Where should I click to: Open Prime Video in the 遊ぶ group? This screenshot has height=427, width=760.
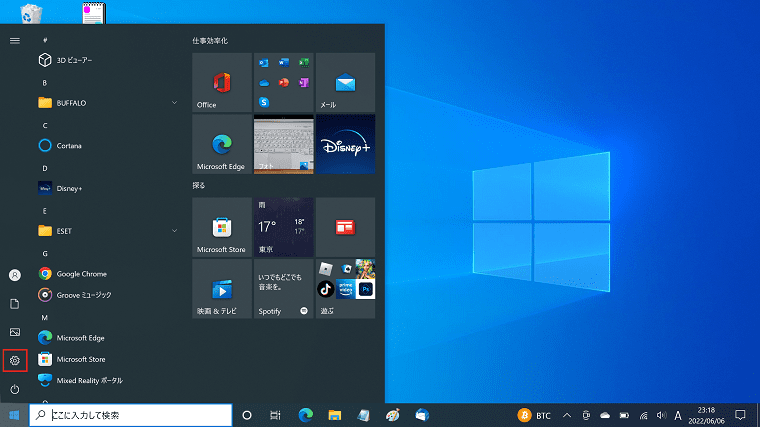pos(346,289)
